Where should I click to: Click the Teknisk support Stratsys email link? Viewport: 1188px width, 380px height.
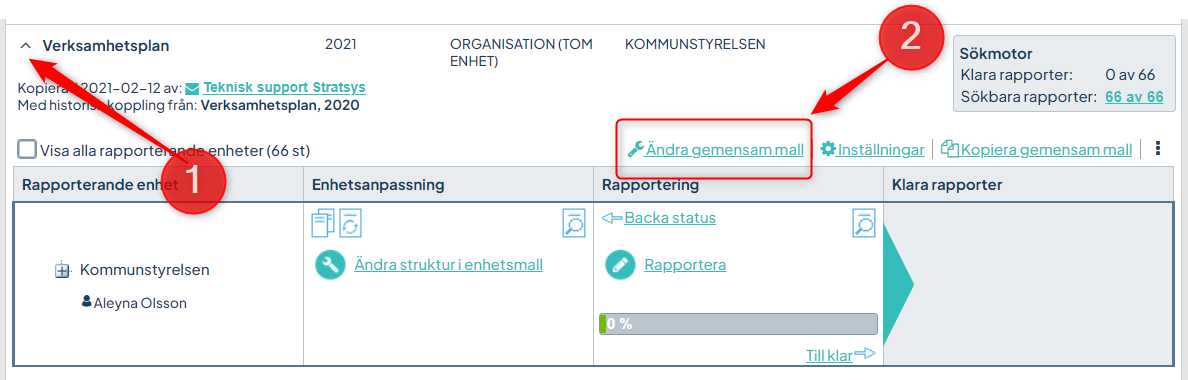pyautogui.click(x=284, y=87)
